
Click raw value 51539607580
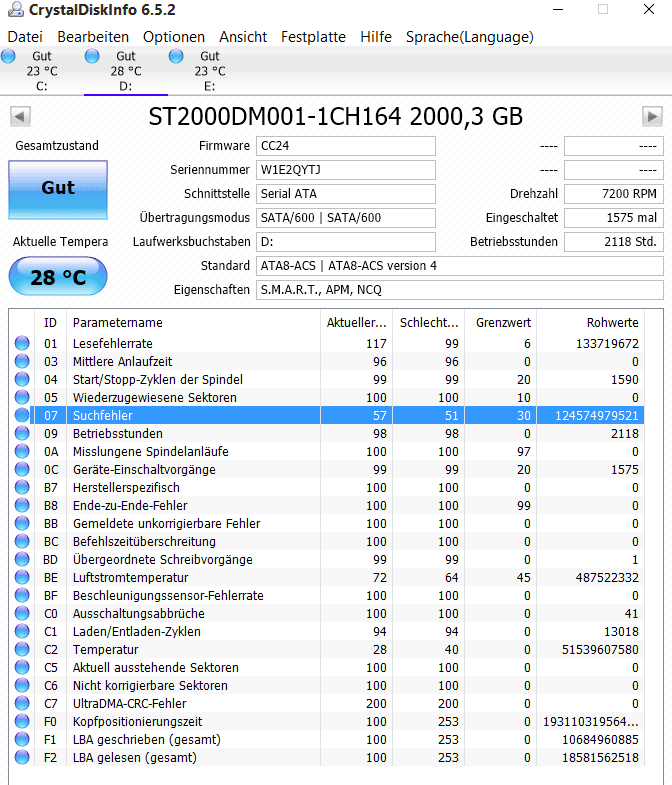click(600, 650)
